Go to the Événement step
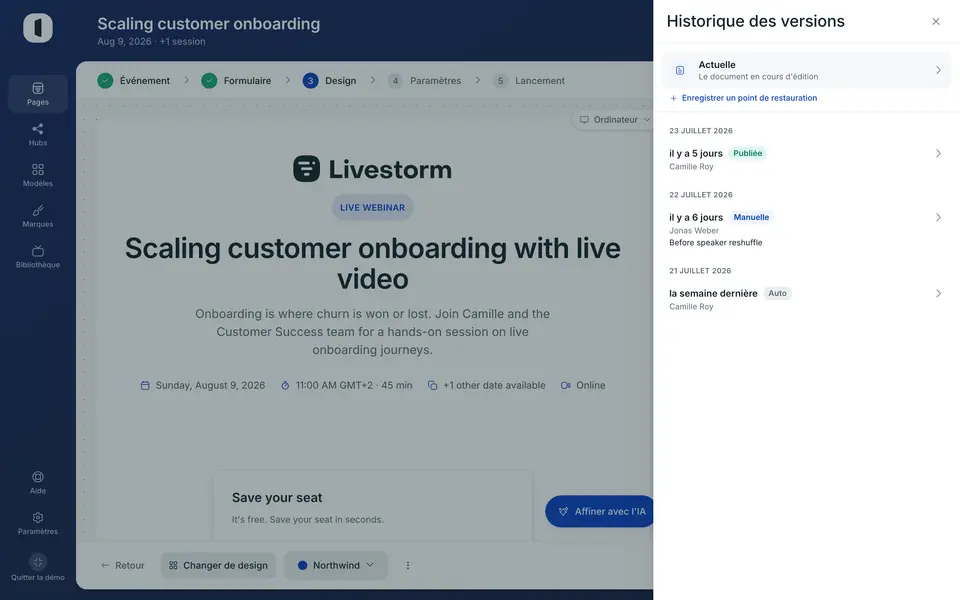The width and height of the screenshot is (960, 600). [x=134, y=80]
